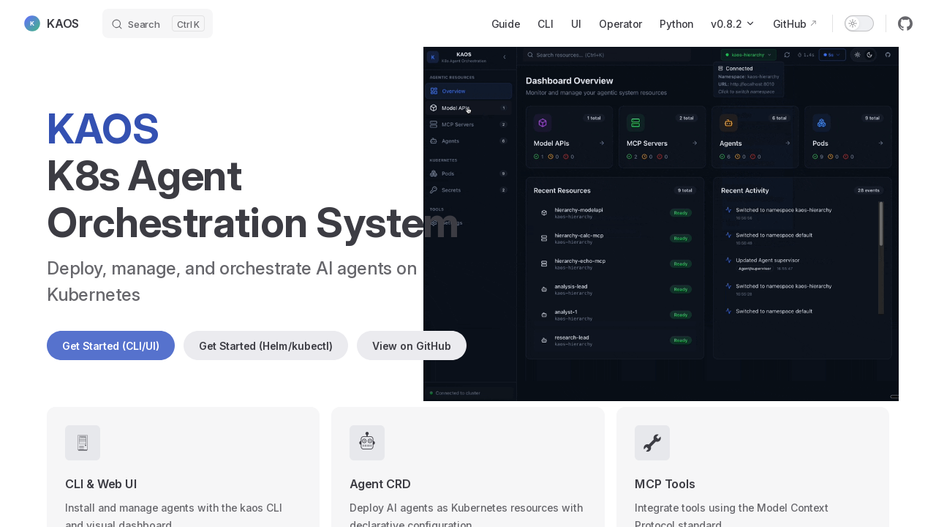
Task: Expand the v0.8.2 version dropdown
Action: 732,24
